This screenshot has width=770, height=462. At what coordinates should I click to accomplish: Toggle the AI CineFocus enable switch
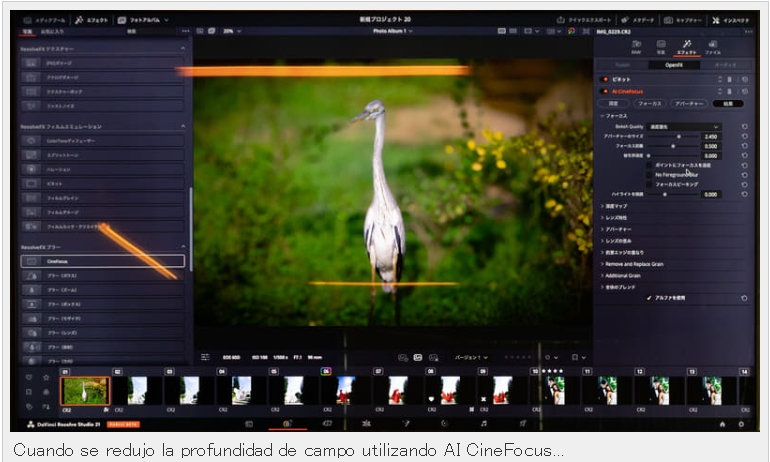coord(605,91)
